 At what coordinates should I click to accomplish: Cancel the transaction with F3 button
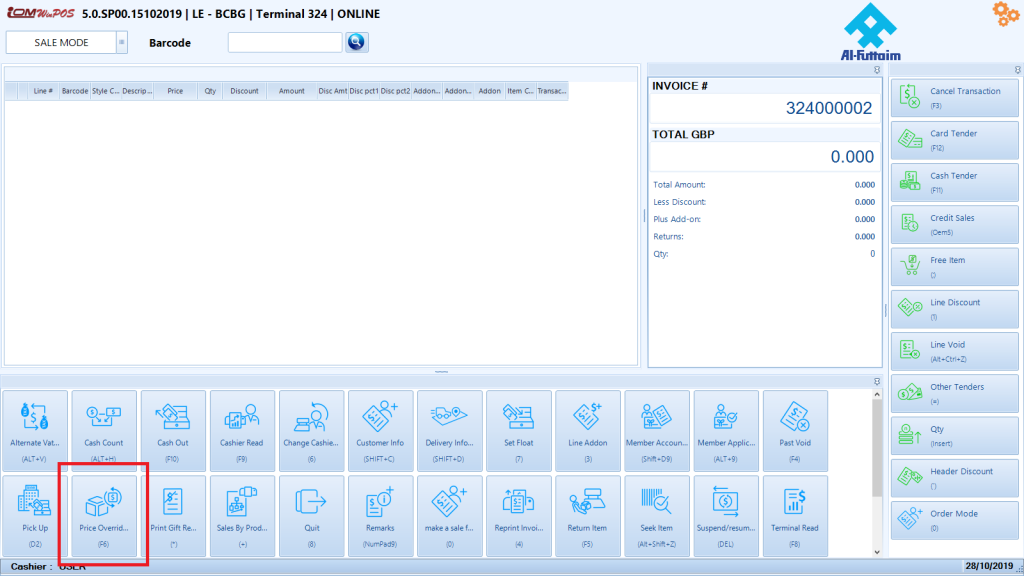(x=953, y=97)
